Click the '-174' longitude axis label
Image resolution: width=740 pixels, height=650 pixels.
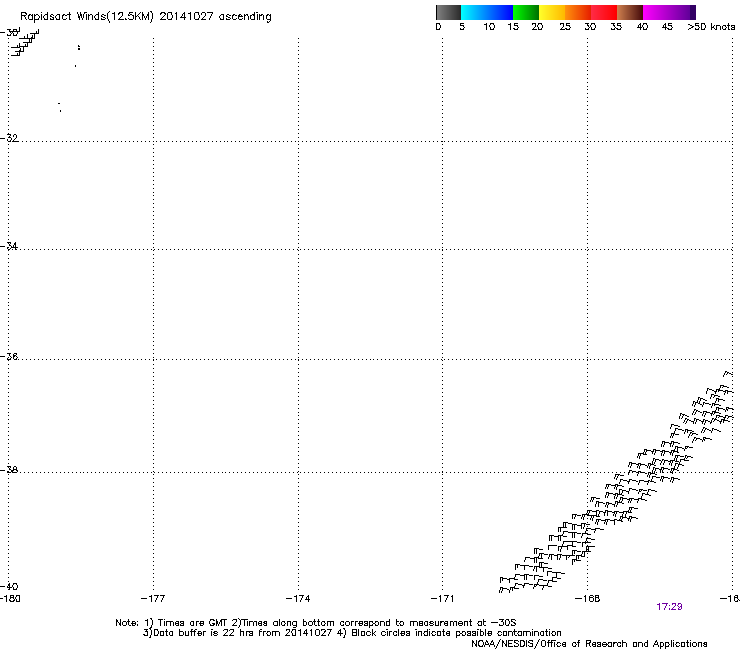pos(298,599)
